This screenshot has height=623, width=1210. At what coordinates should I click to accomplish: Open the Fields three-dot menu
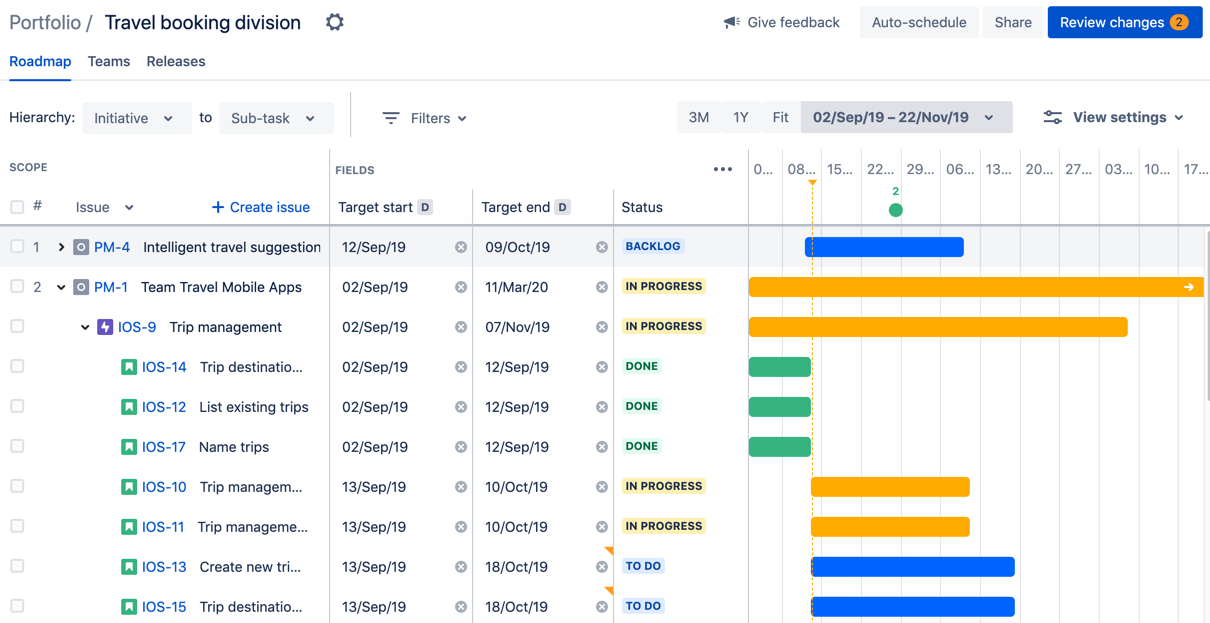click(723, 169)
